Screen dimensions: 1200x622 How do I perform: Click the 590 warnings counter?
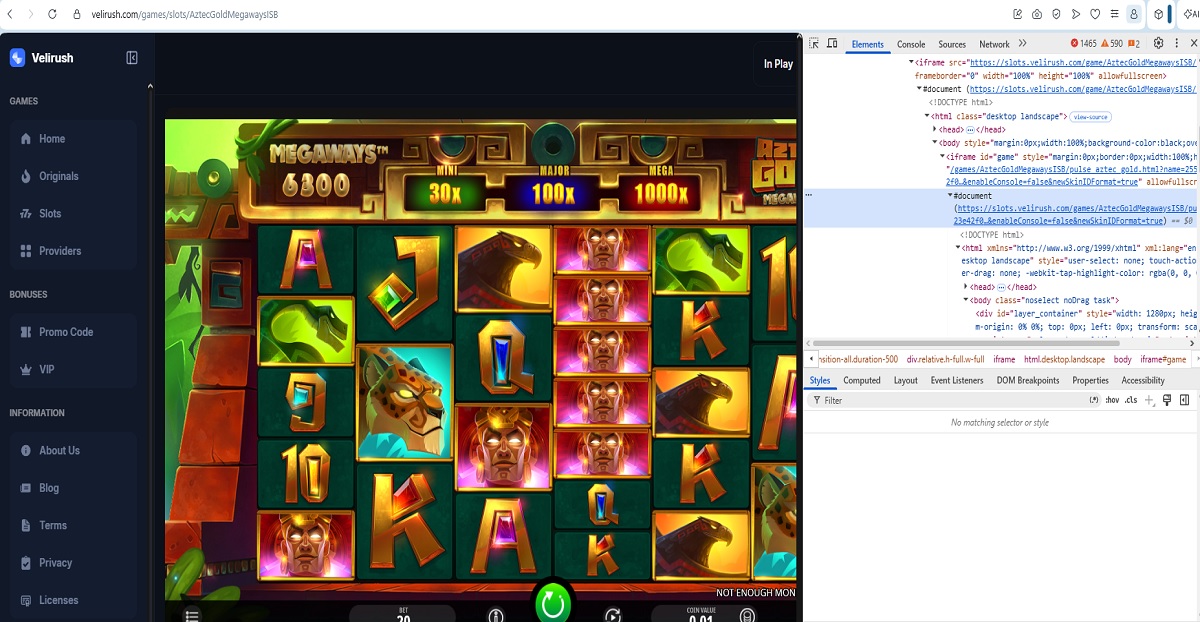coord(1112,44)
